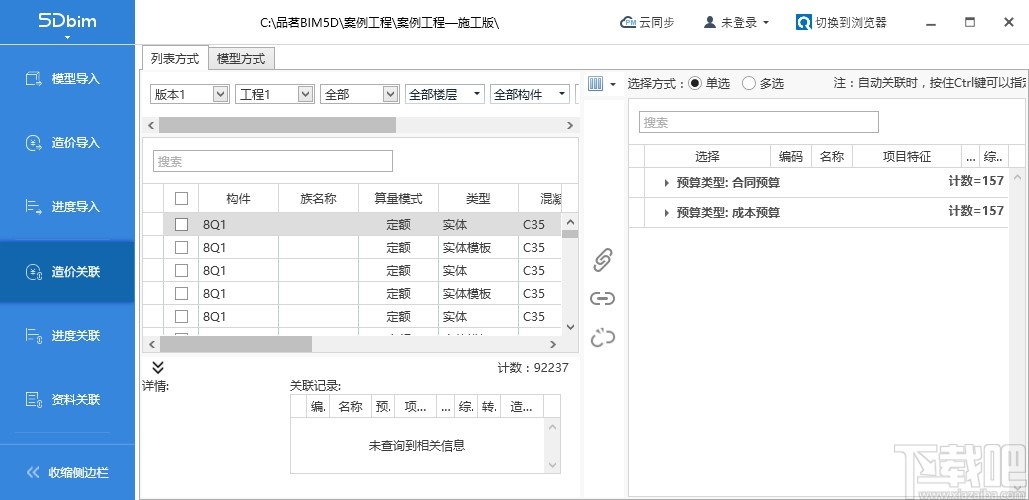Check the third 8Q1 row checkbox

click(182, 270)
